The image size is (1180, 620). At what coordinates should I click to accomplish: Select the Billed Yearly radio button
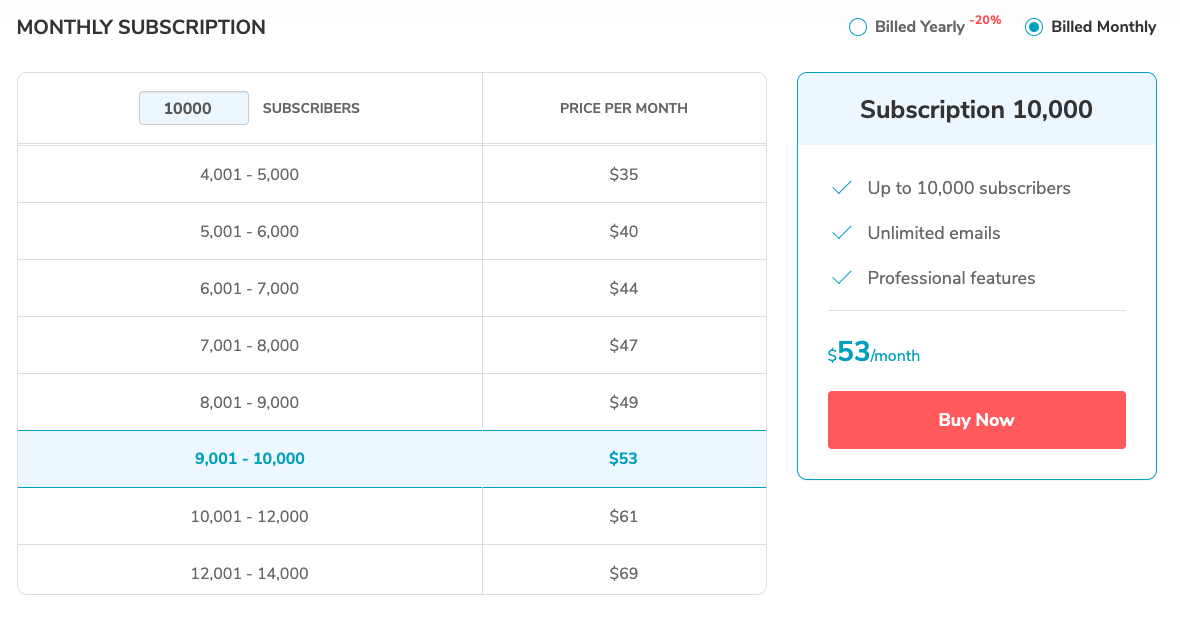[857, 28]
